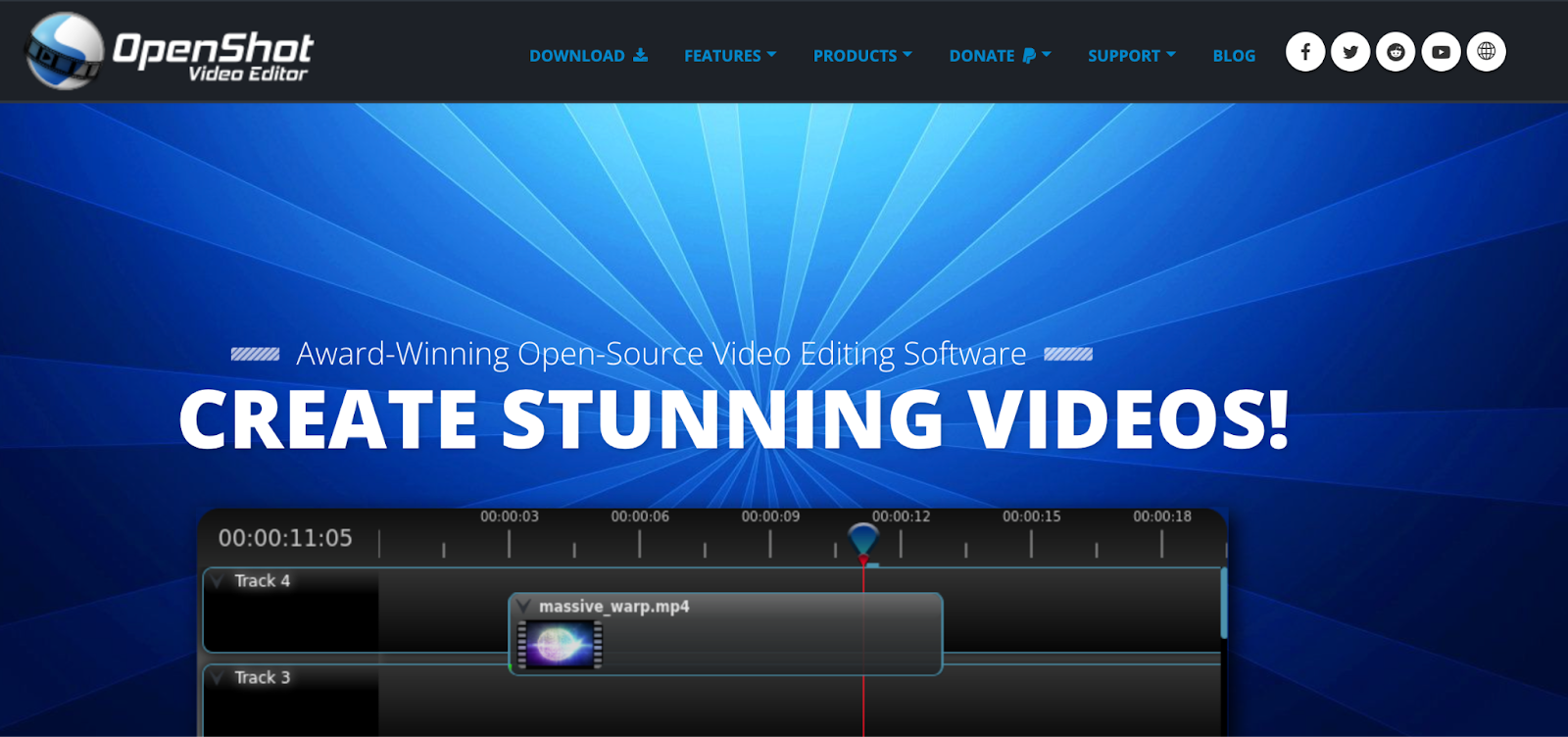Click the download arrow icon beside Download
This screenshot has width=1568, height=737.
tap(640, 55)
